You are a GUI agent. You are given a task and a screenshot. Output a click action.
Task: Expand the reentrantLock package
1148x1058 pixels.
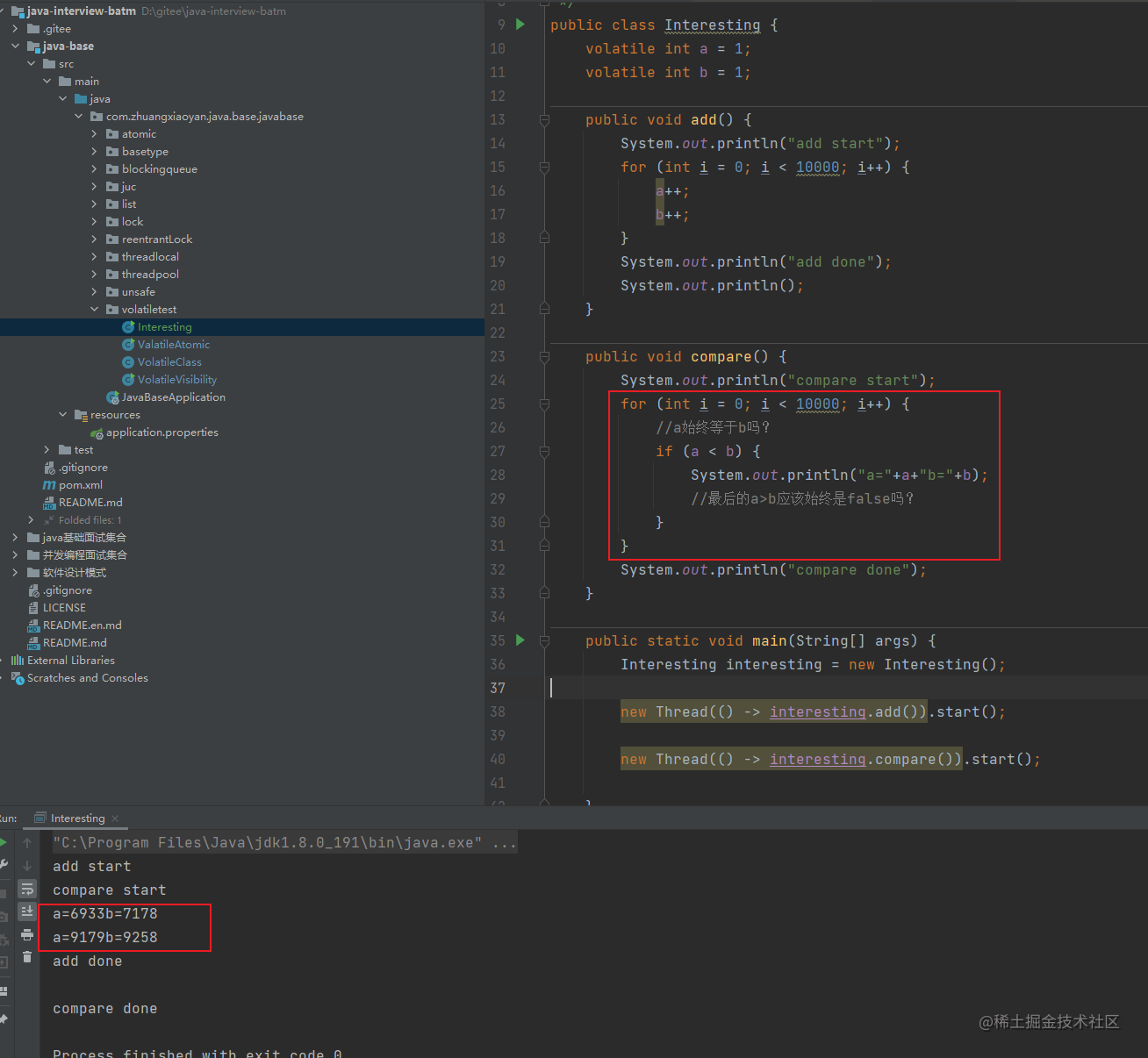coord(94,239)
